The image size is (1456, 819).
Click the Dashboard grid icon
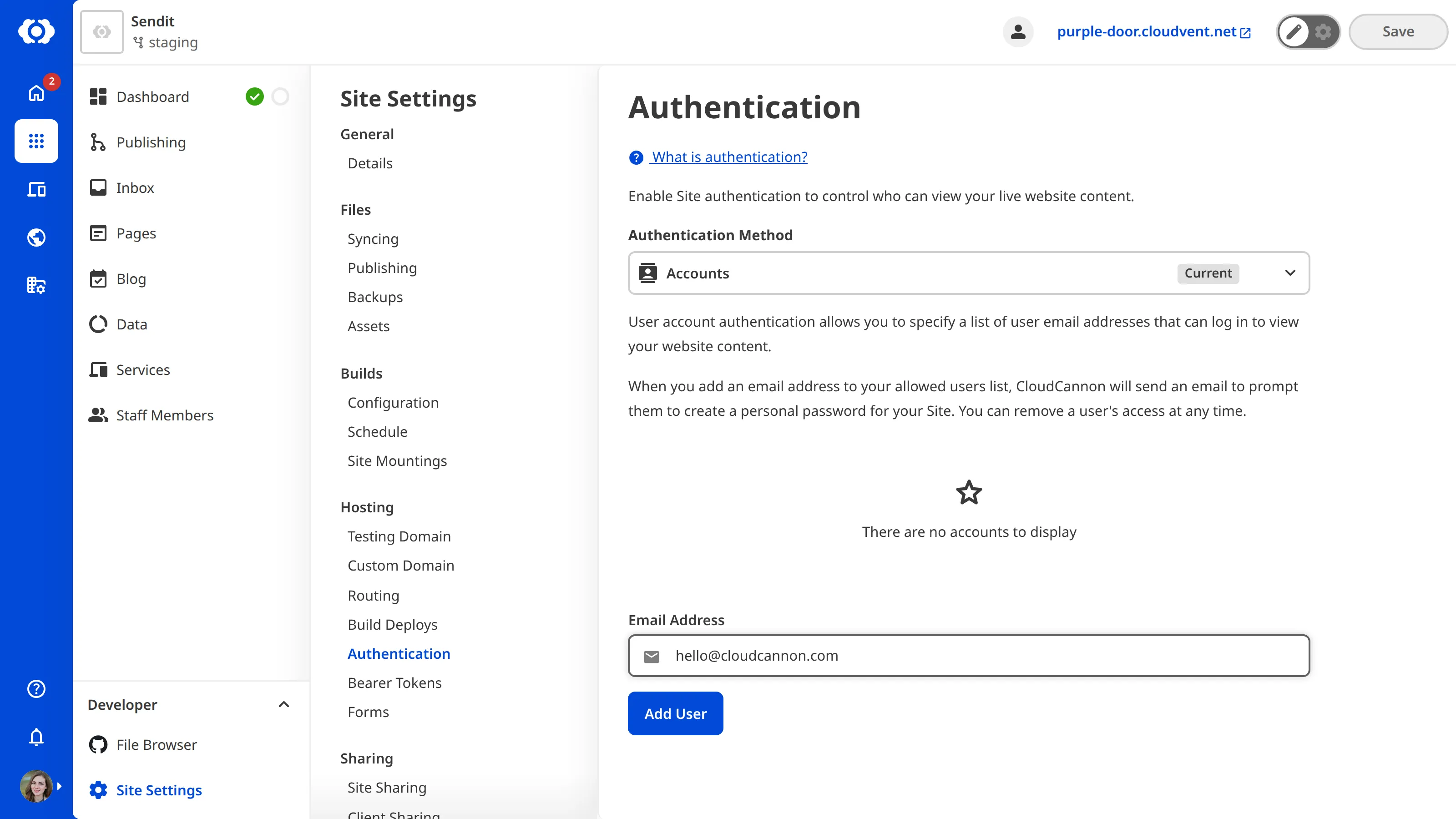tap(98, 96)
